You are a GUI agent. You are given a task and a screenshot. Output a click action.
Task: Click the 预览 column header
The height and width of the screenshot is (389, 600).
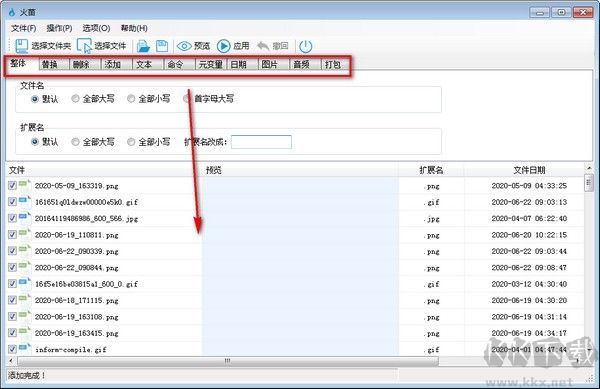coord(300,170)
